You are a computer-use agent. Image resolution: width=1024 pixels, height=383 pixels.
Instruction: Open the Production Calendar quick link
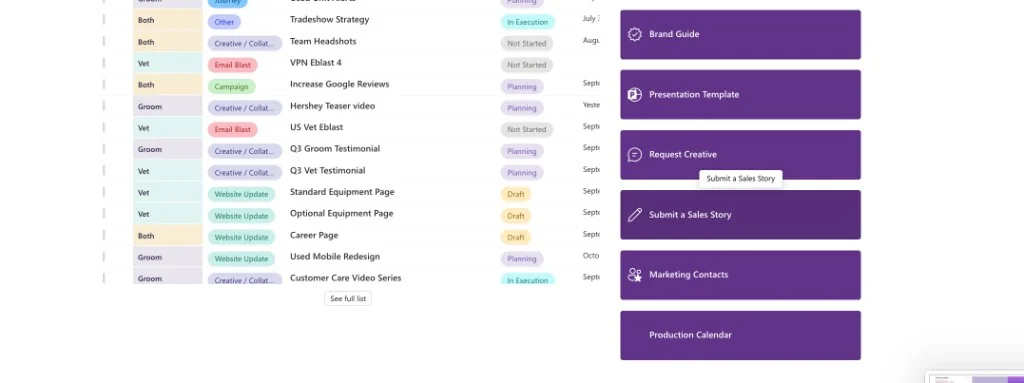[740, 335]
